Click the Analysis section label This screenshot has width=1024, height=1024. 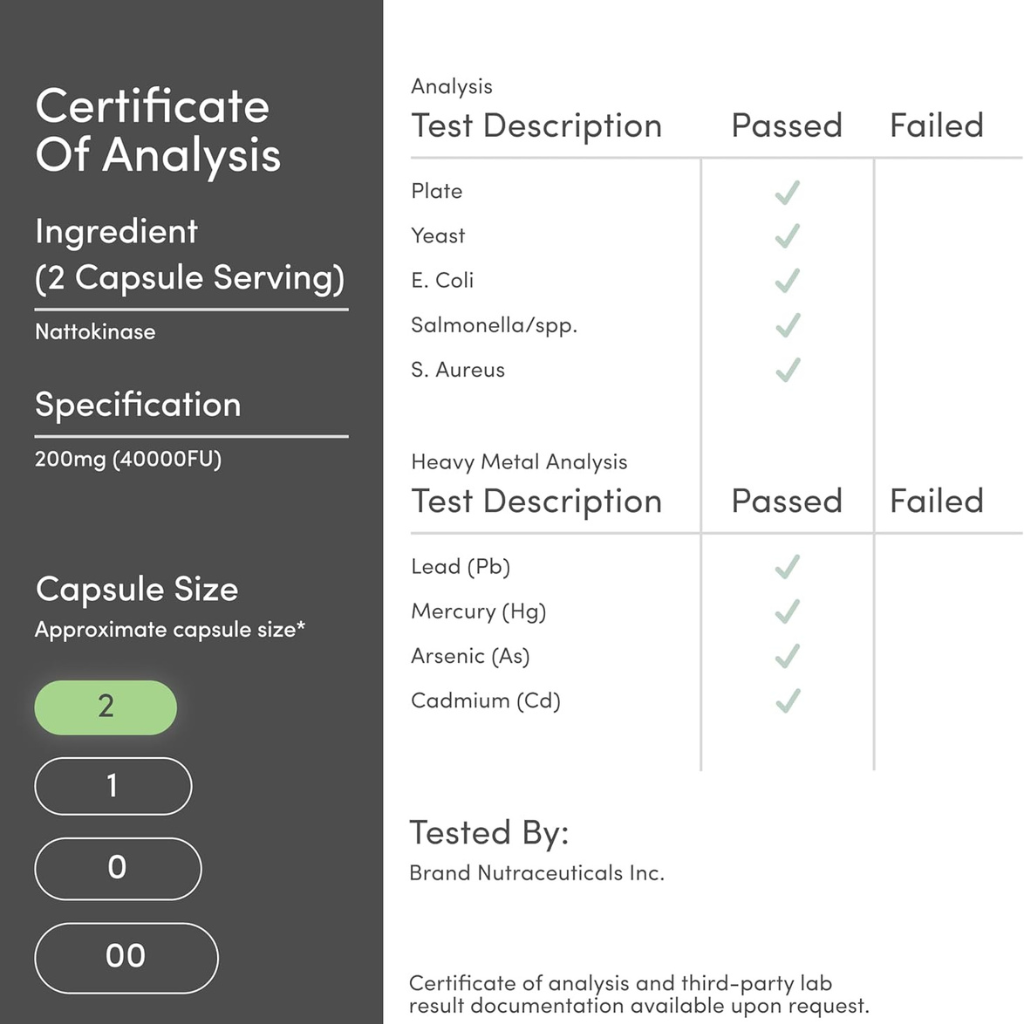(x=451, y=86)
